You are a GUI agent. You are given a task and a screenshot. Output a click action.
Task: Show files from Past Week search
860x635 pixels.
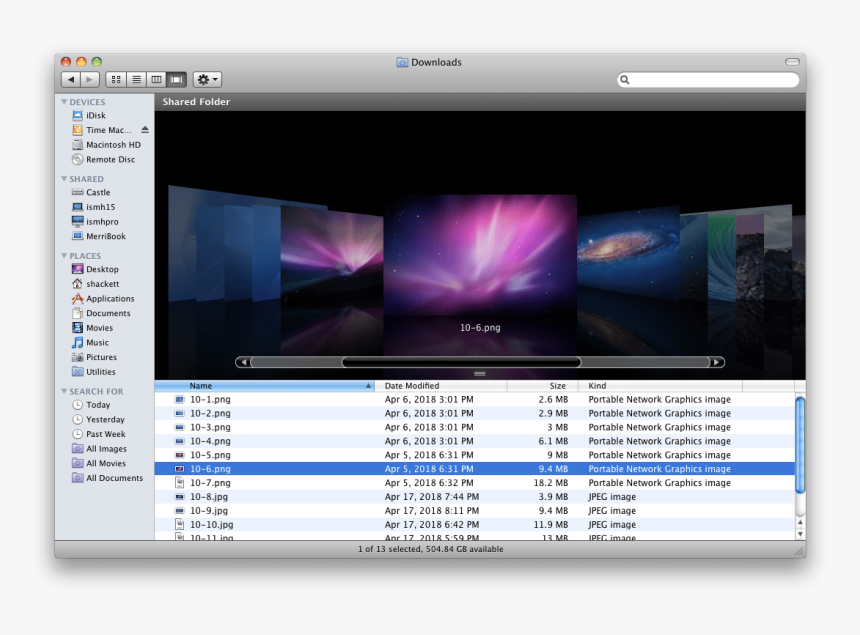pos(99,434)
